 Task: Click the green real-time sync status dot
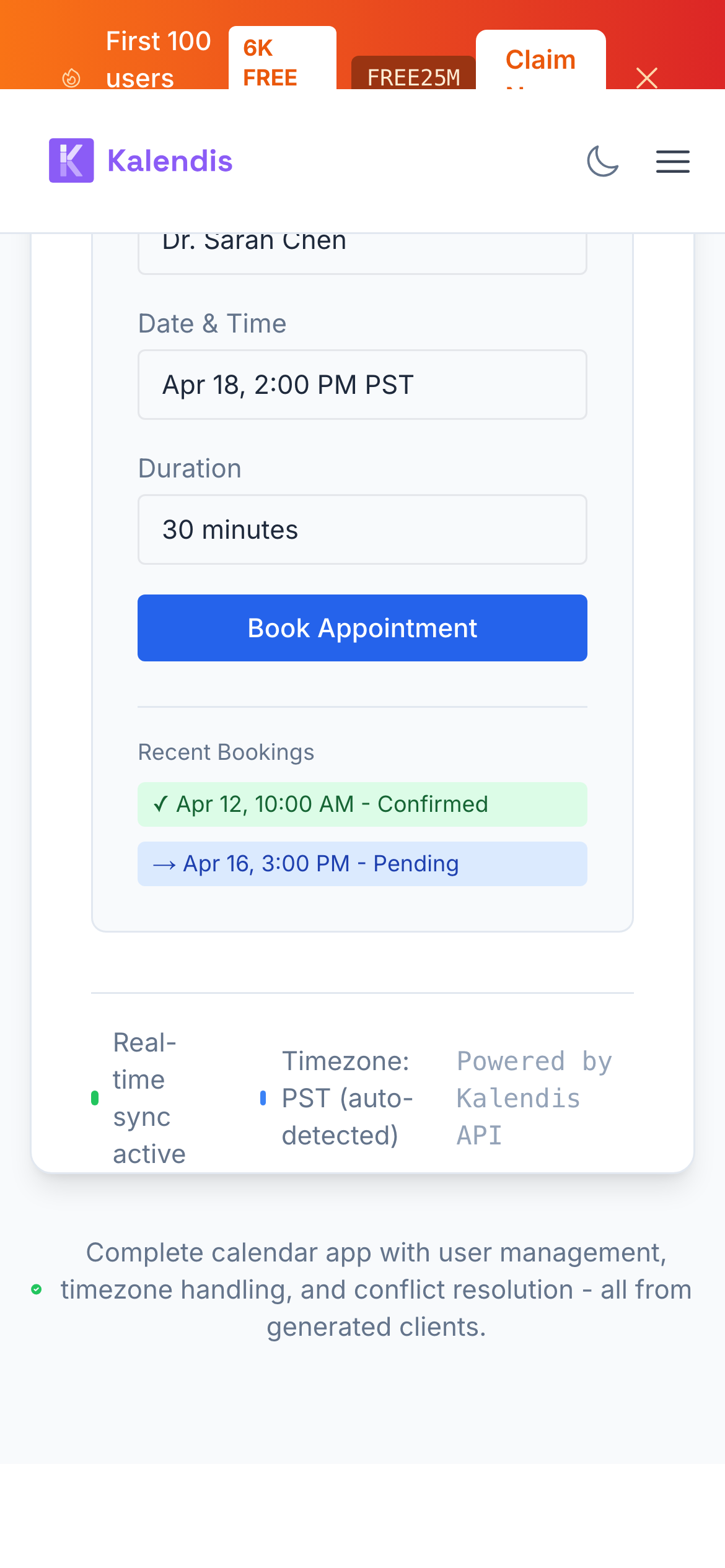point(95,1098)
